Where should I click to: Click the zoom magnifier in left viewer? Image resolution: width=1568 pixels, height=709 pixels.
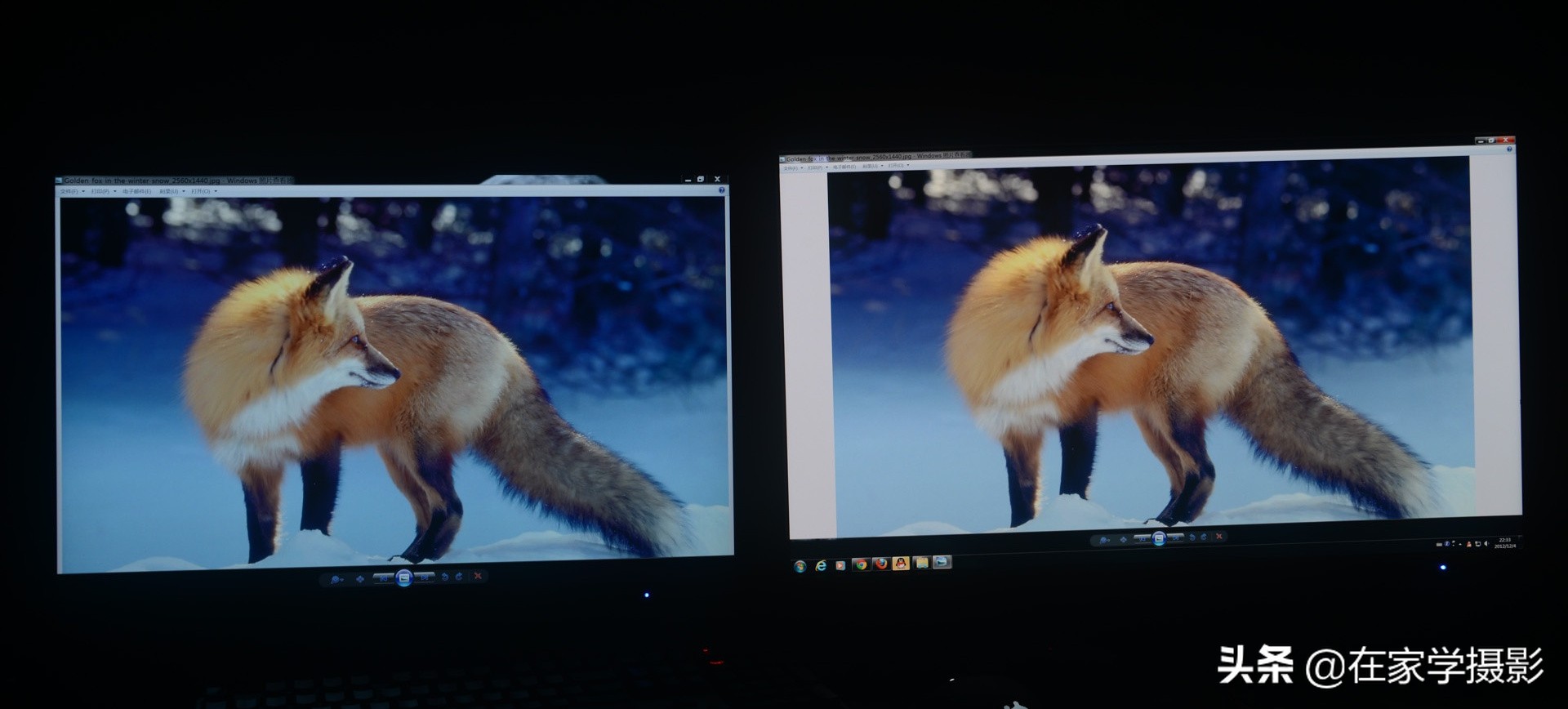click(x=336, y=579)
